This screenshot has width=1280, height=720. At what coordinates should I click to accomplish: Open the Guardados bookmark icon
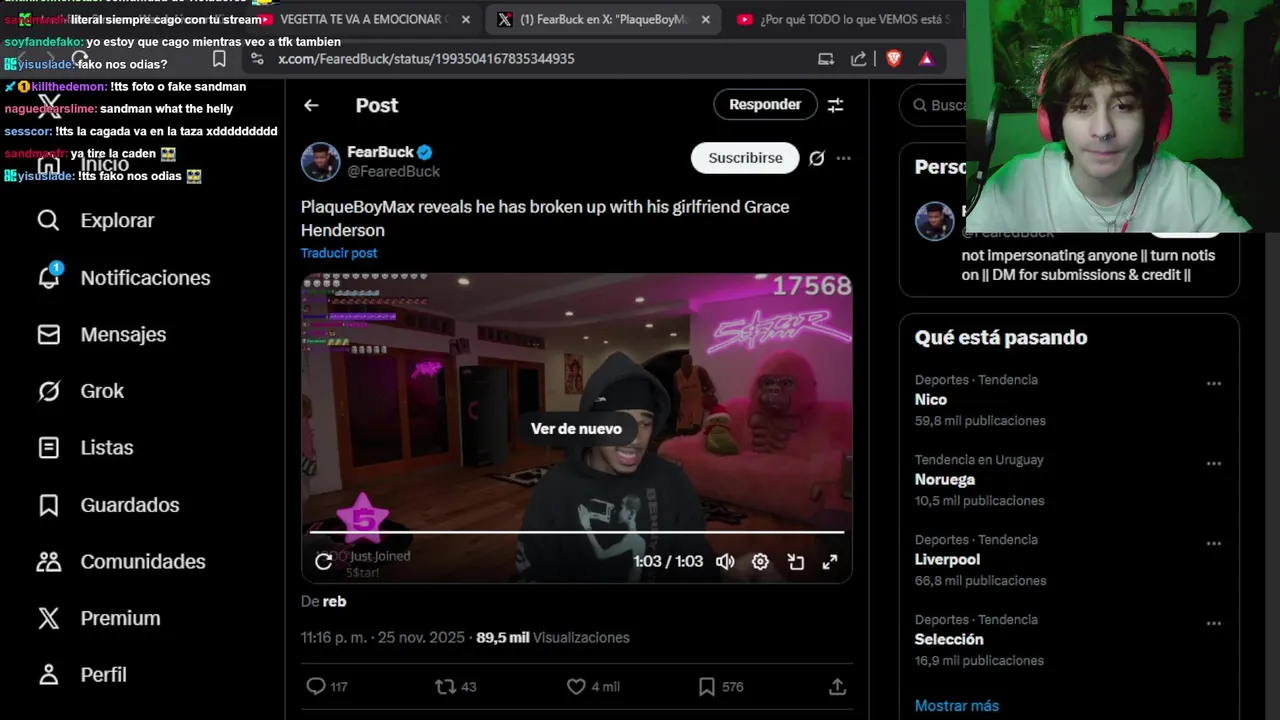pos(48,505)
